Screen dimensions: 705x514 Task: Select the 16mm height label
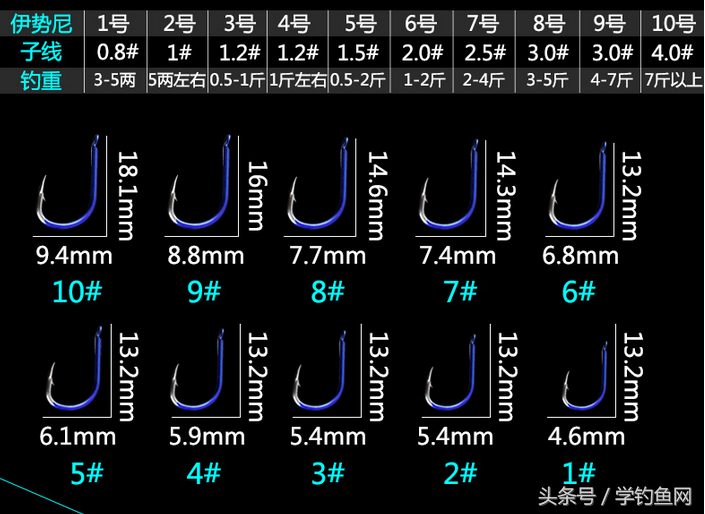tap(258, 196)
